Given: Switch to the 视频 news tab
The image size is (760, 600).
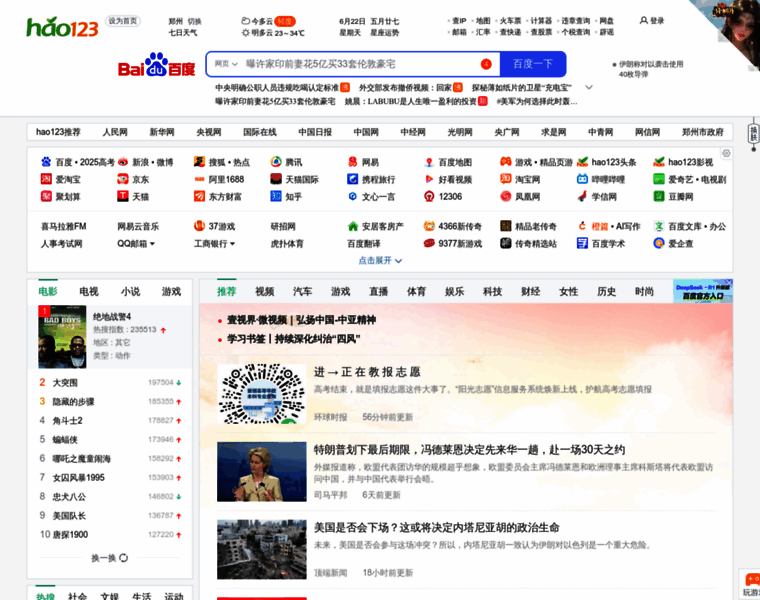Looking at the screenshot, I should coord(265,291).
